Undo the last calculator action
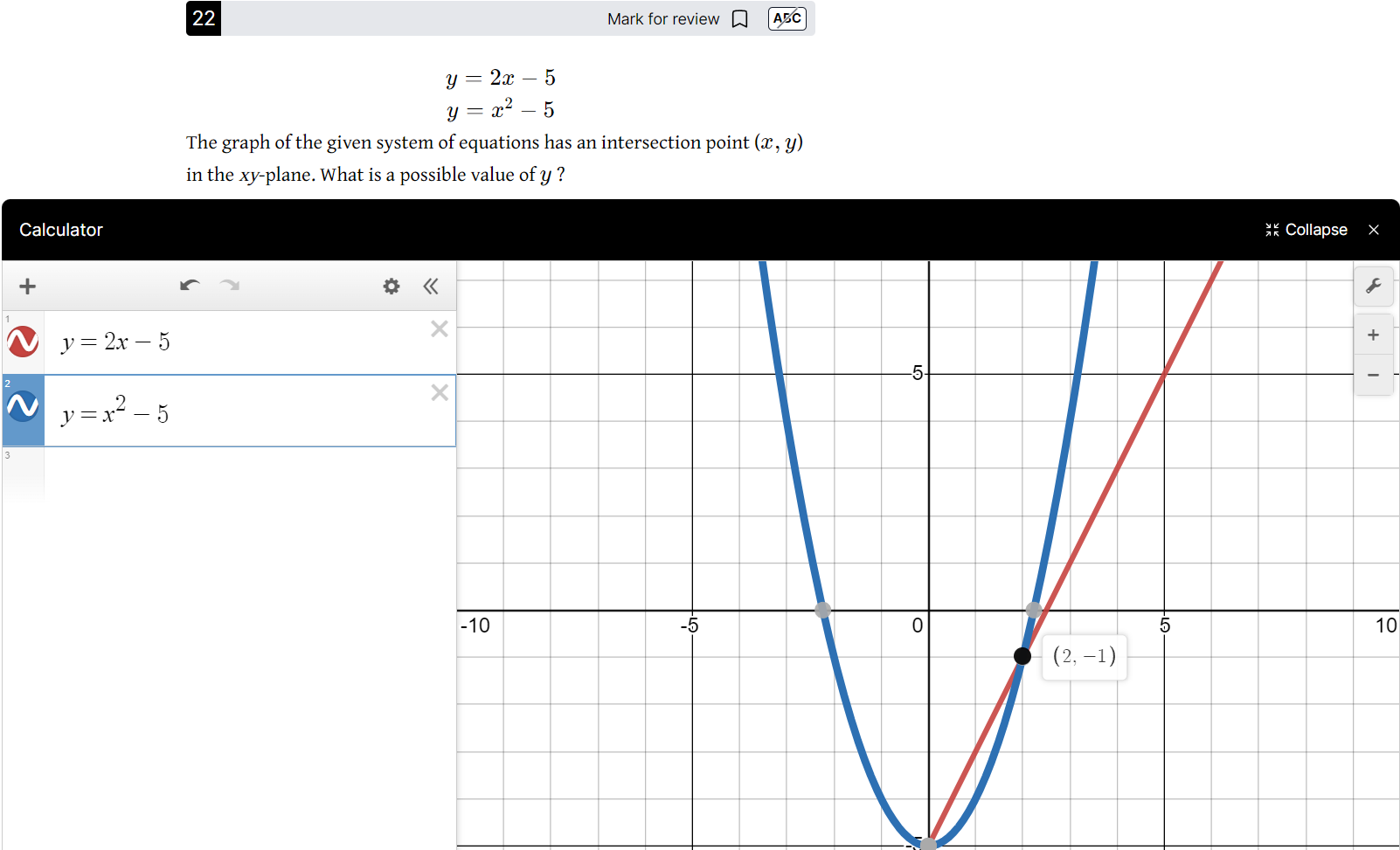This screenshot has height=850, width=1400. [x=190, y=285]
